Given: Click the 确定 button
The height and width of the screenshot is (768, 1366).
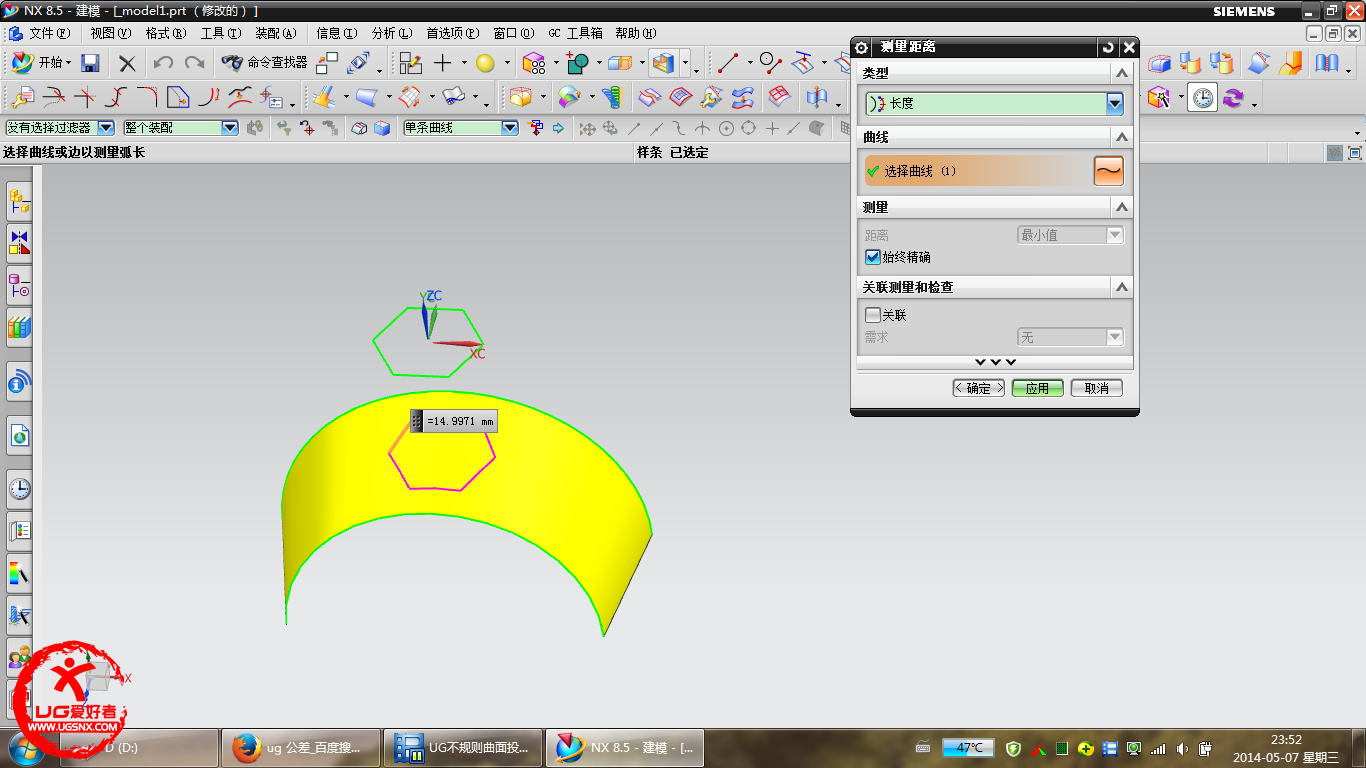Looking at the screenshot, I should tap(978, 388).
